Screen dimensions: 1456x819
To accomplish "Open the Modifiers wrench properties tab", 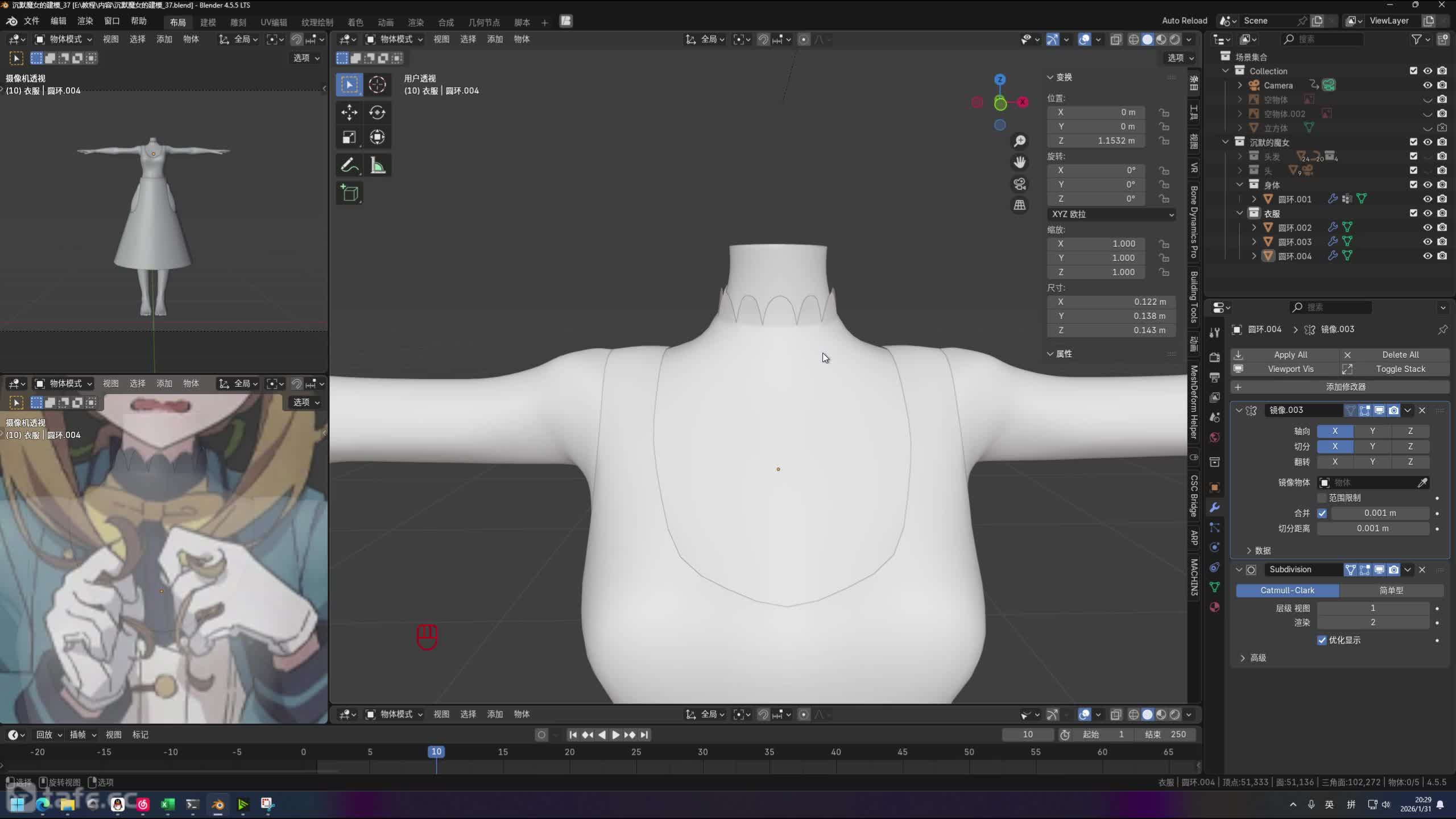I will click(x=1215, y=507).
